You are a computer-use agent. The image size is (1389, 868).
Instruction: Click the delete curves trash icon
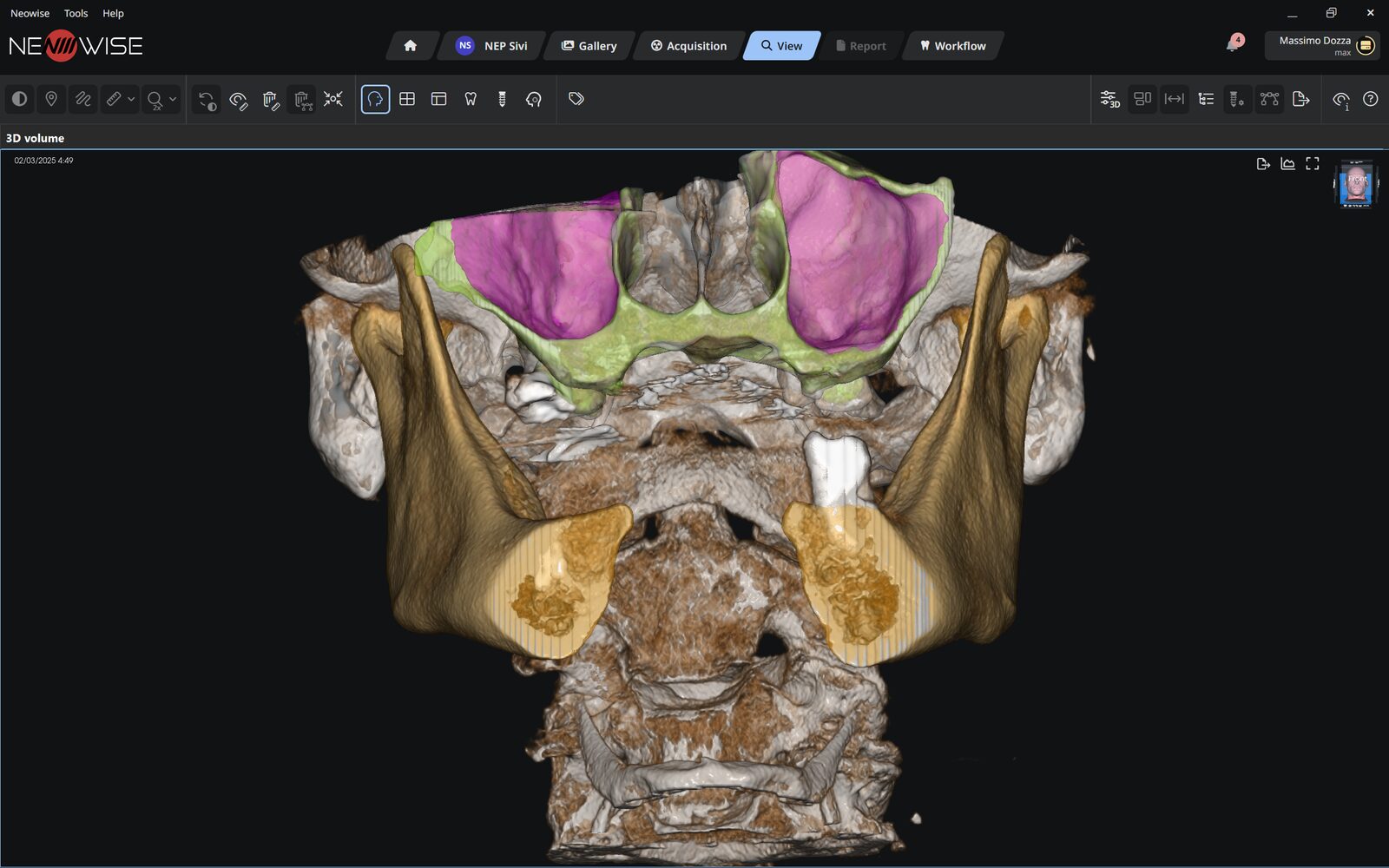301,99
